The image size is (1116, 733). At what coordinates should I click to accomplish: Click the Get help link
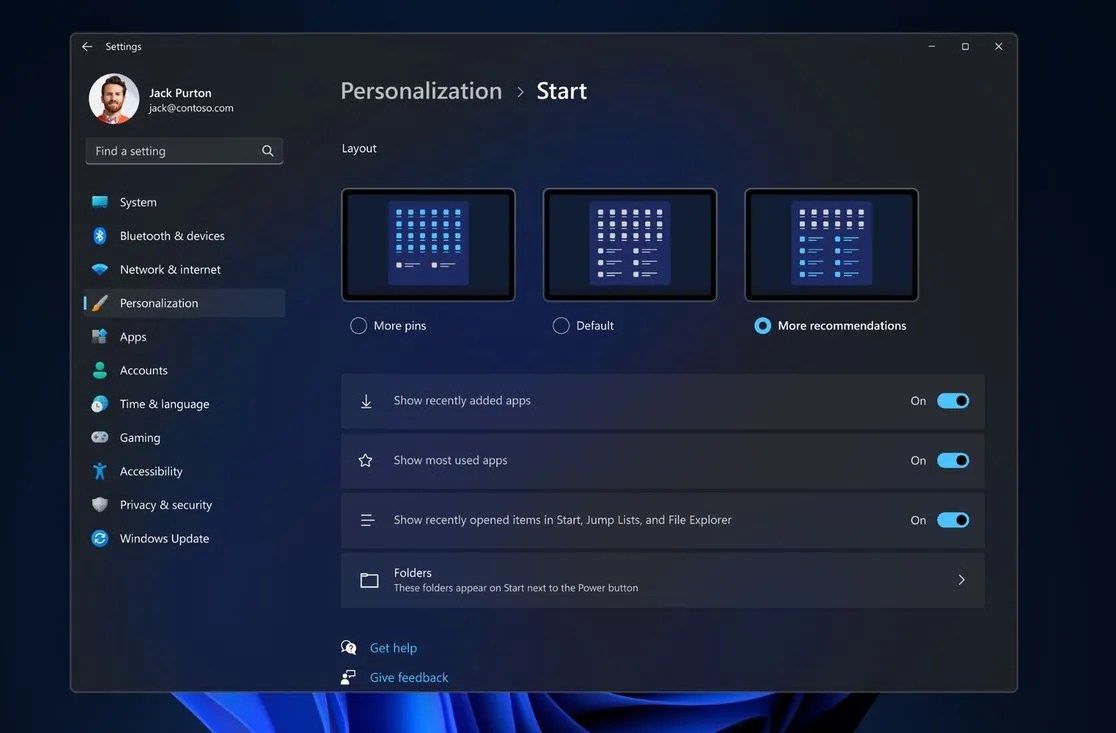click(394, 648)
